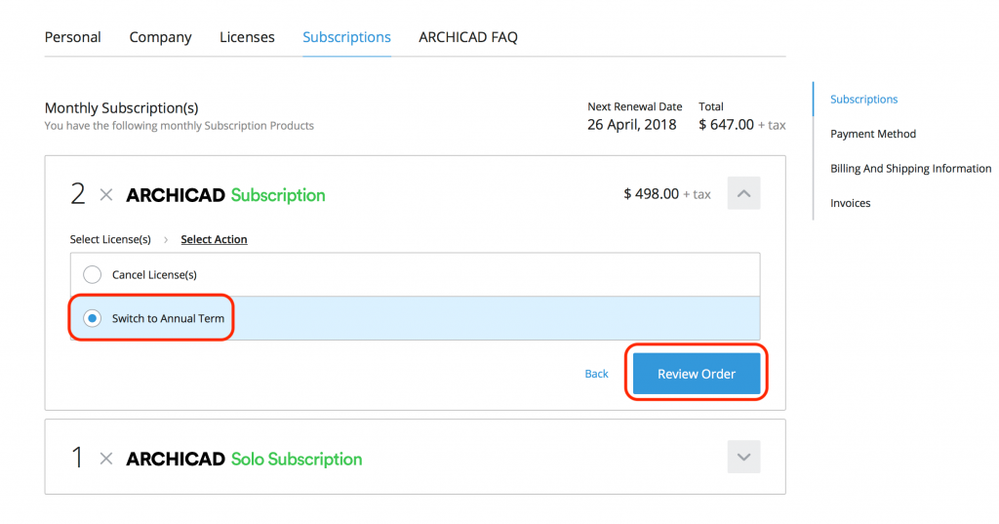
Task: Click the Select License(s) breadcrumb step
Action: point(110,240)
